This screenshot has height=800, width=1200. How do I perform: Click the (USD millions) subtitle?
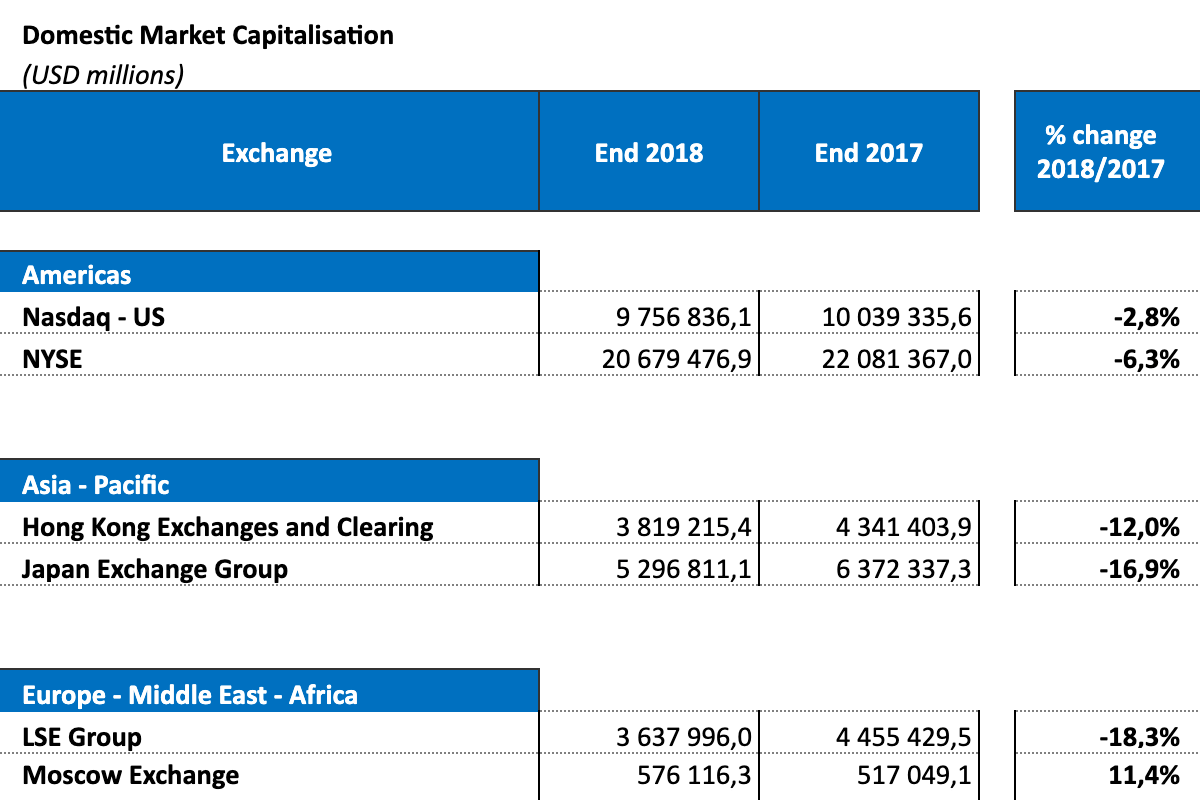103,75
